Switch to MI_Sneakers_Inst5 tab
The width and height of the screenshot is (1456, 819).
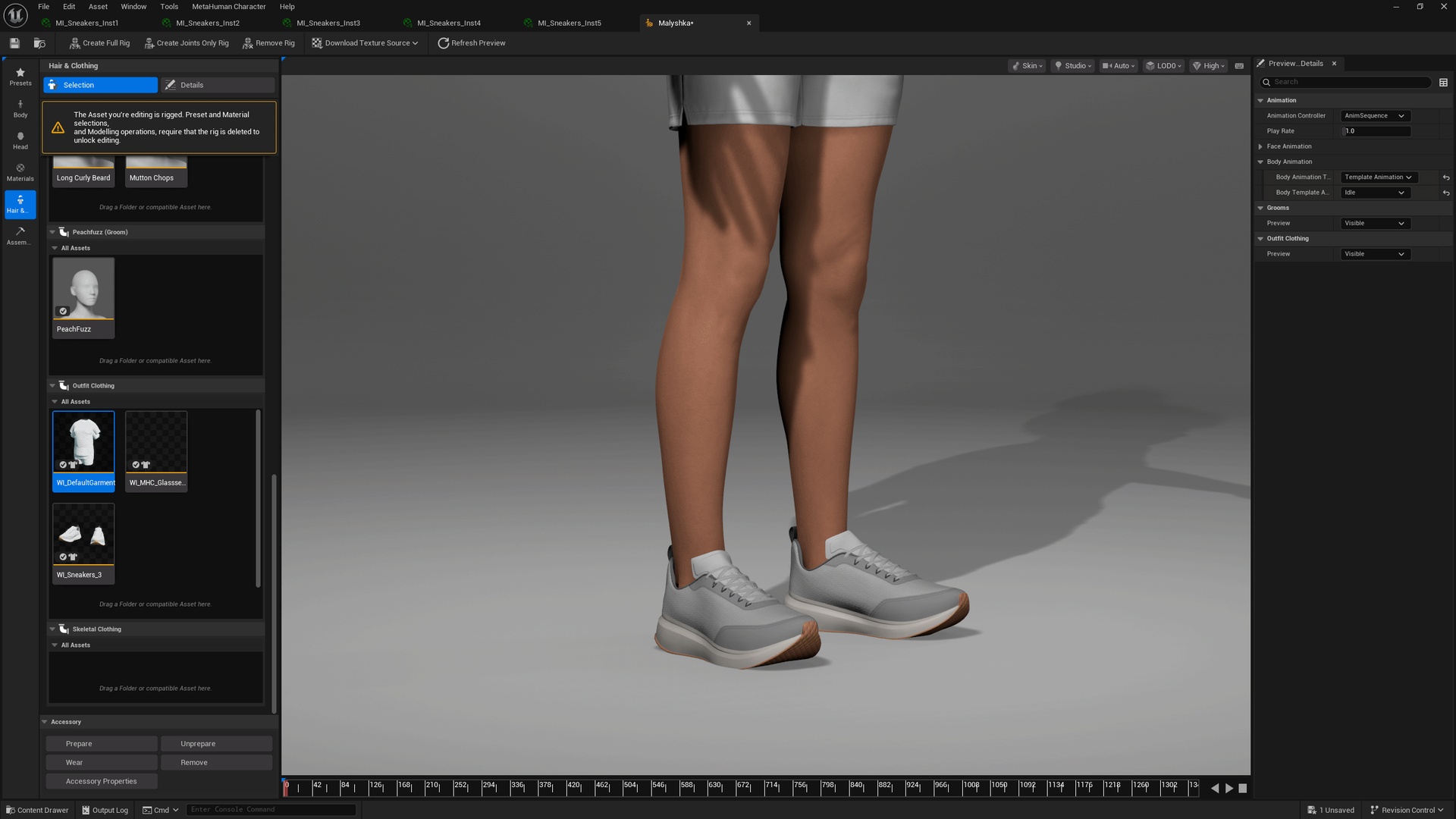(x=570, y=23)
